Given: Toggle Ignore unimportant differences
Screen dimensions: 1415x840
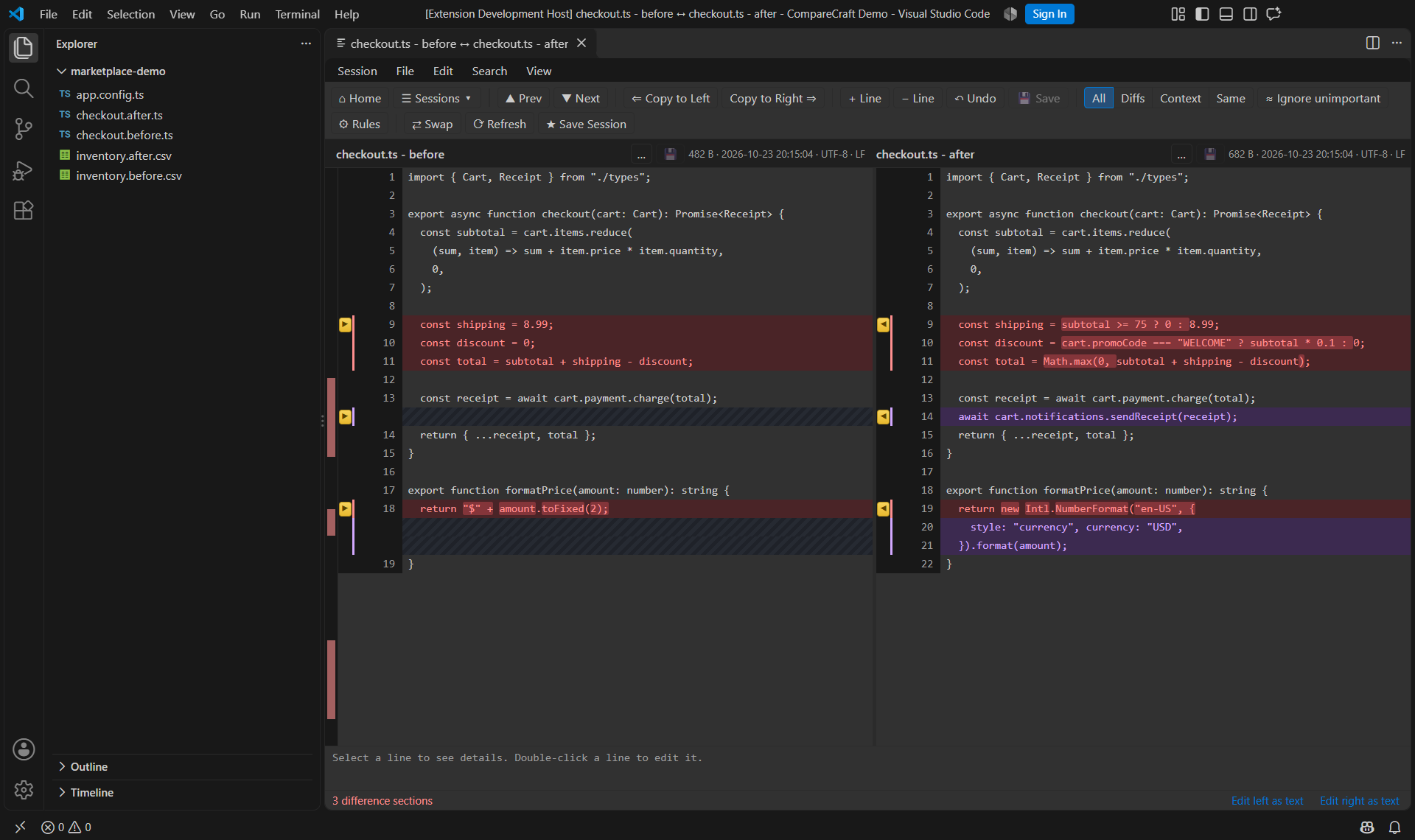Looking at the screenshot, I should tap(1323, 98).
